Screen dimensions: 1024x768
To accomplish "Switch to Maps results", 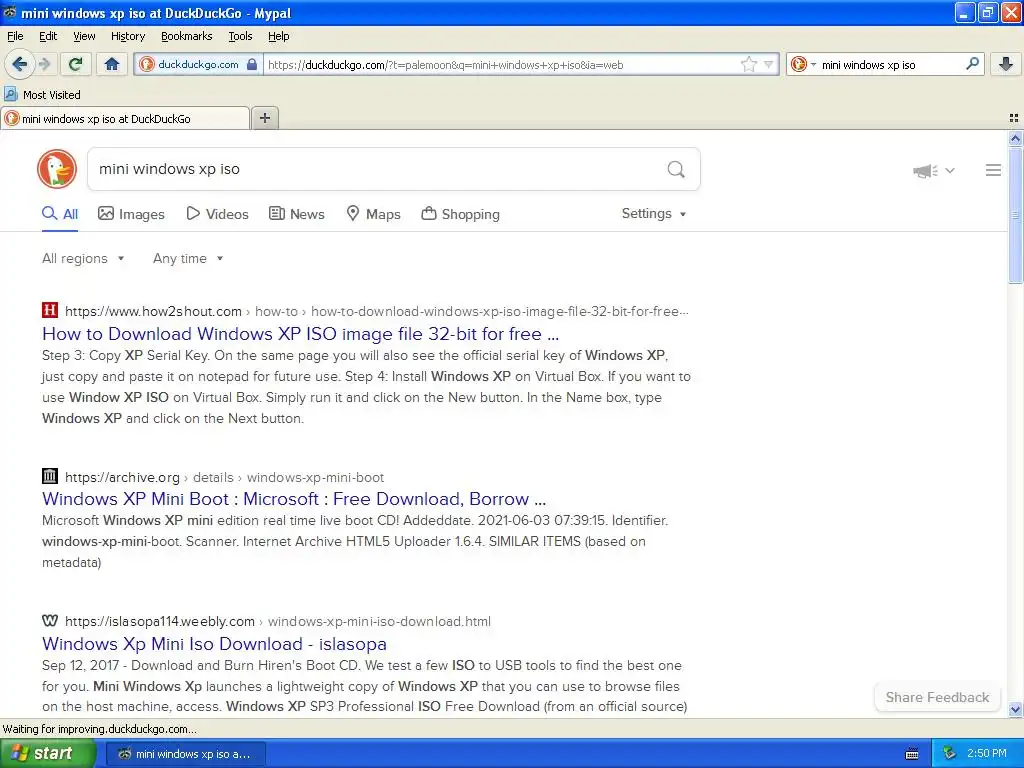I will click(x=373, y=214).
